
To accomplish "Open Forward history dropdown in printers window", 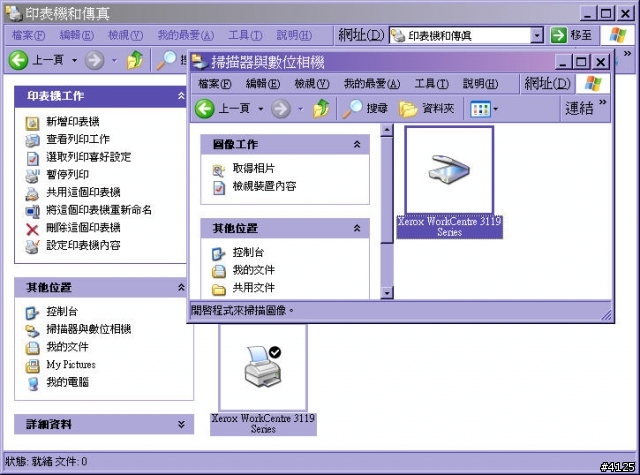I will point(114,61).
